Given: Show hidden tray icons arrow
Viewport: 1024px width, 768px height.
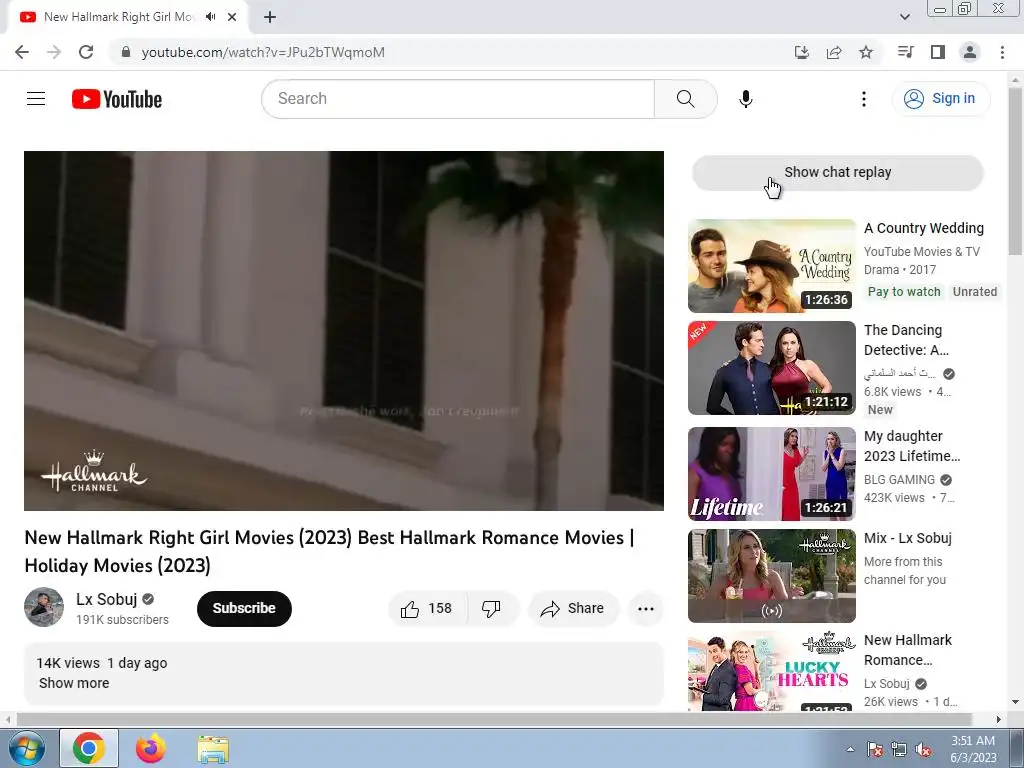Looking at the screenshot, I should click(850, 749).
